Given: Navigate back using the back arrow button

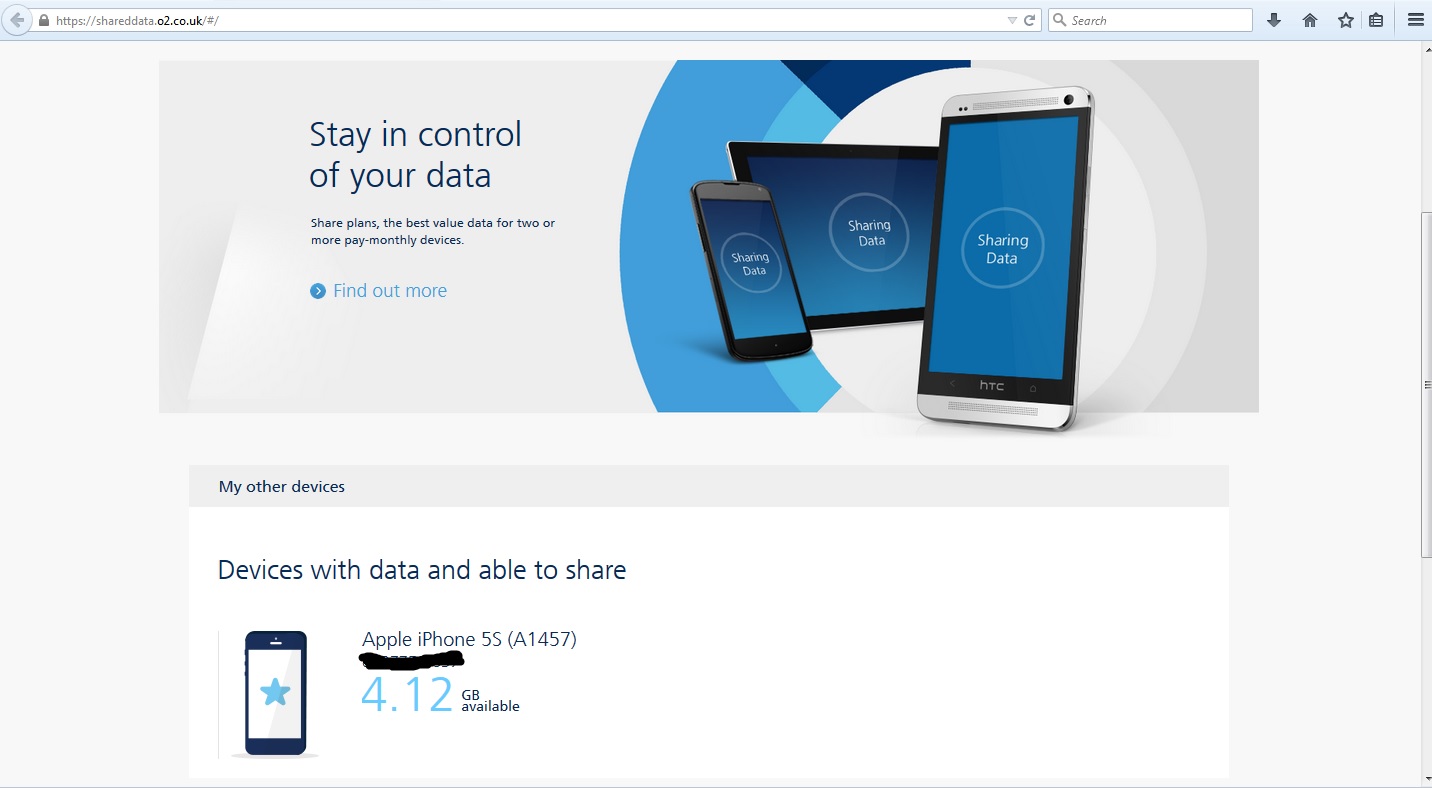Looking at the screenshot, I should pos(16,19).
